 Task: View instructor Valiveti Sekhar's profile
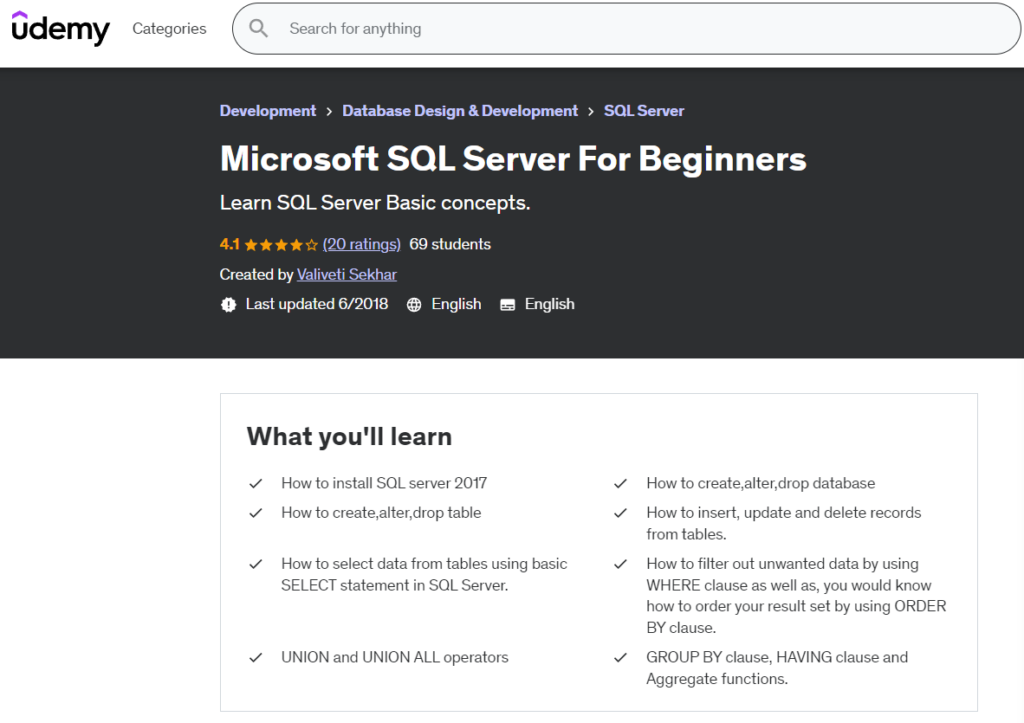pos(346,274)
